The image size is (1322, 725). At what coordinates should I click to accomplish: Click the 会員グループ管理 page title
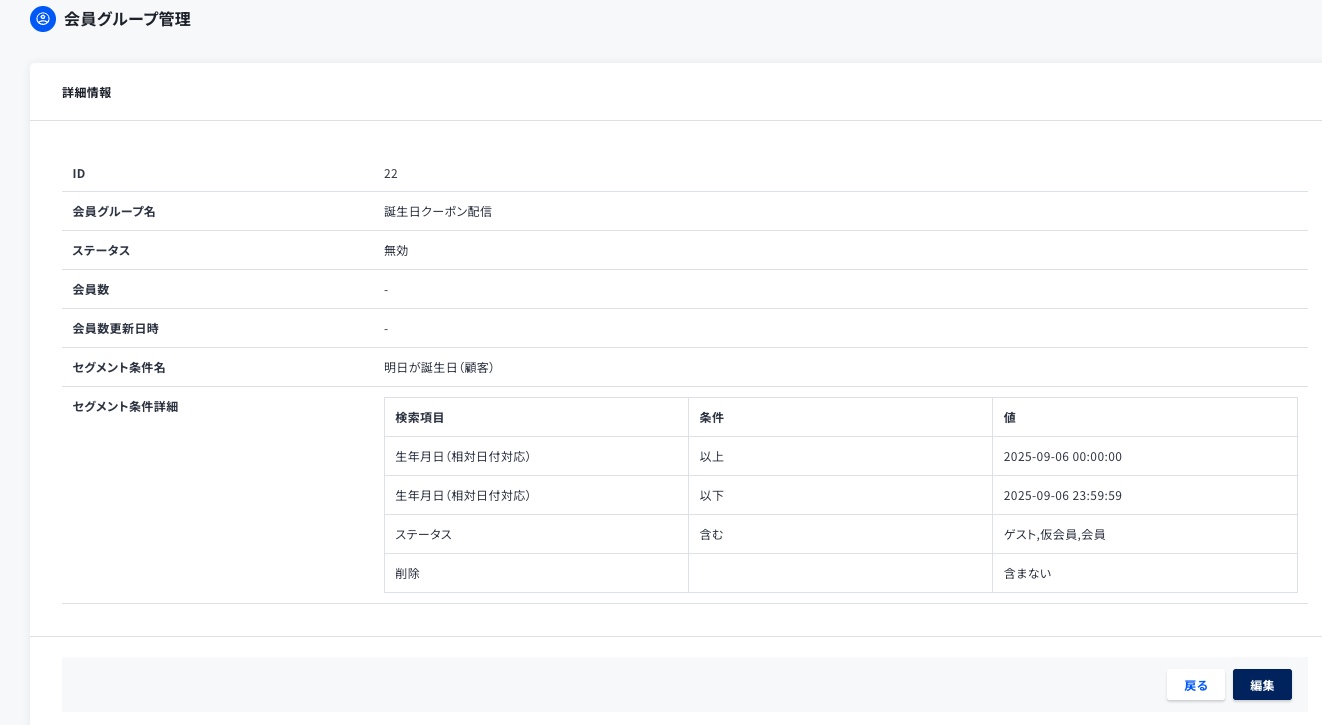(127, 19)
